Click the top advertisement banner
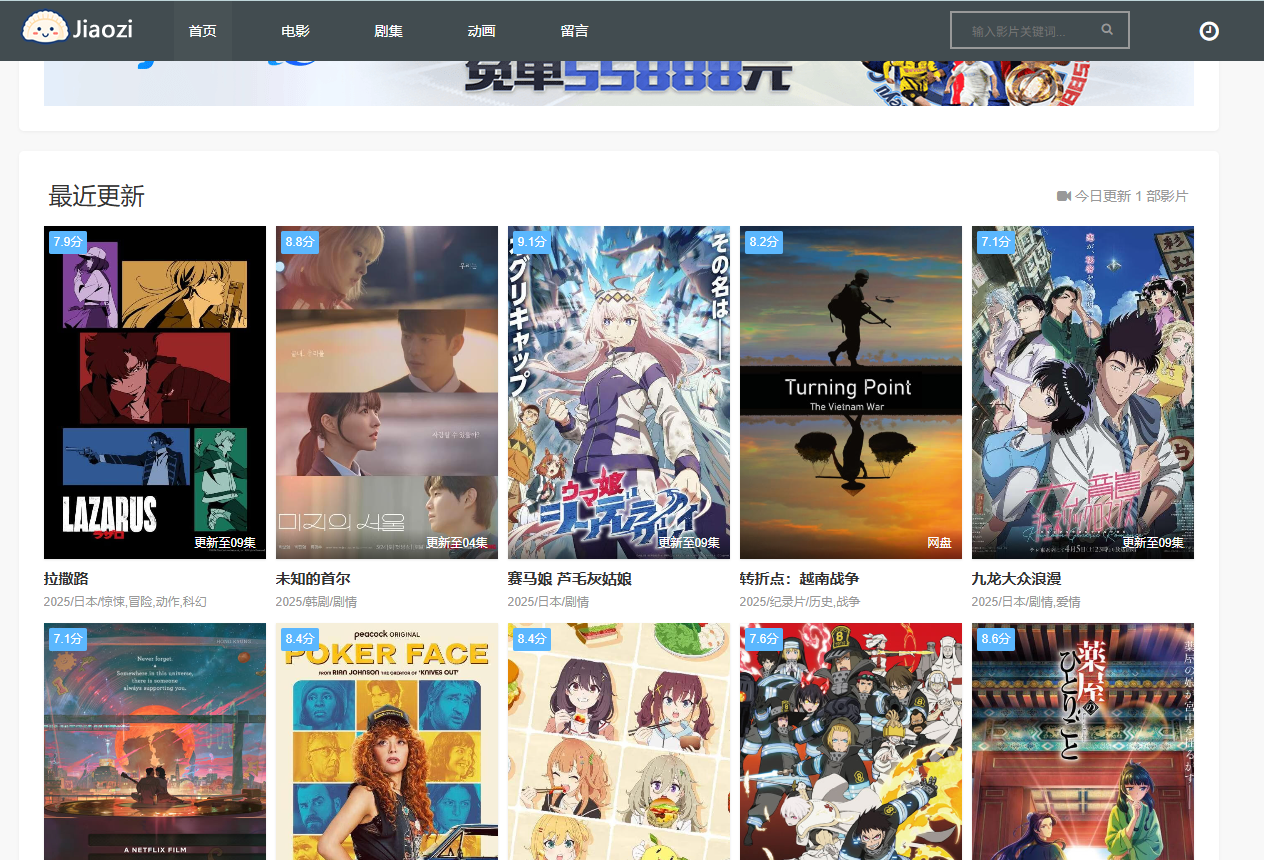Screen dimensions: 1264x860 (619, 83)
